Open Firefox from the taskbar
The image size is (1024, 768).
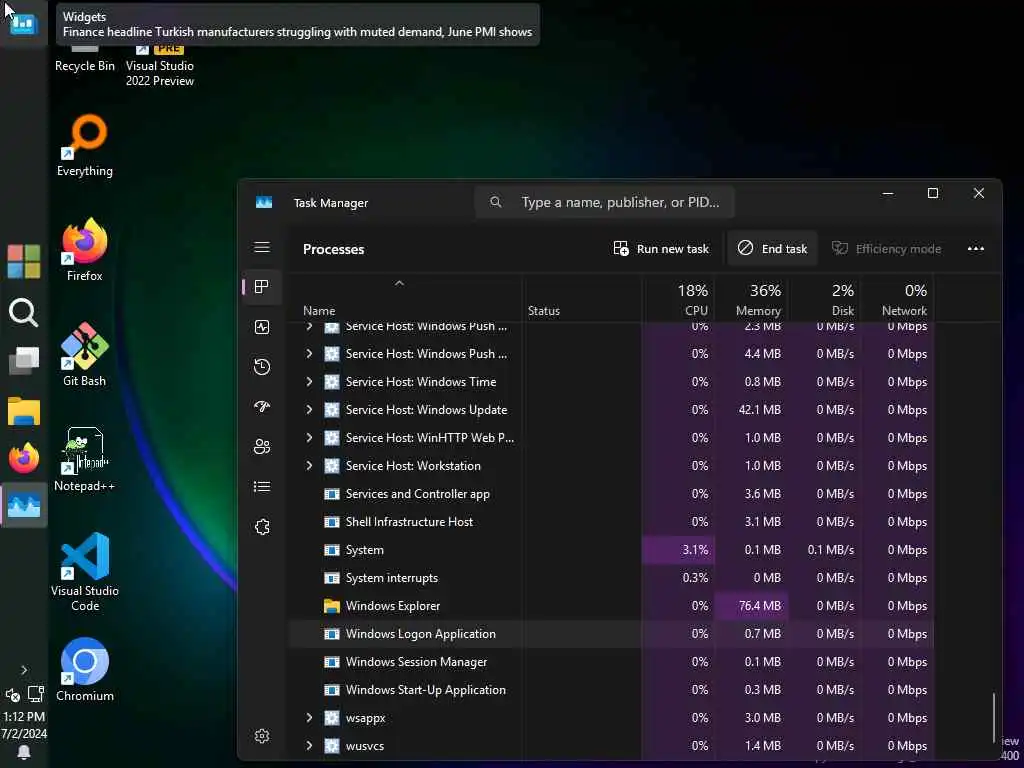coord(24,458)
